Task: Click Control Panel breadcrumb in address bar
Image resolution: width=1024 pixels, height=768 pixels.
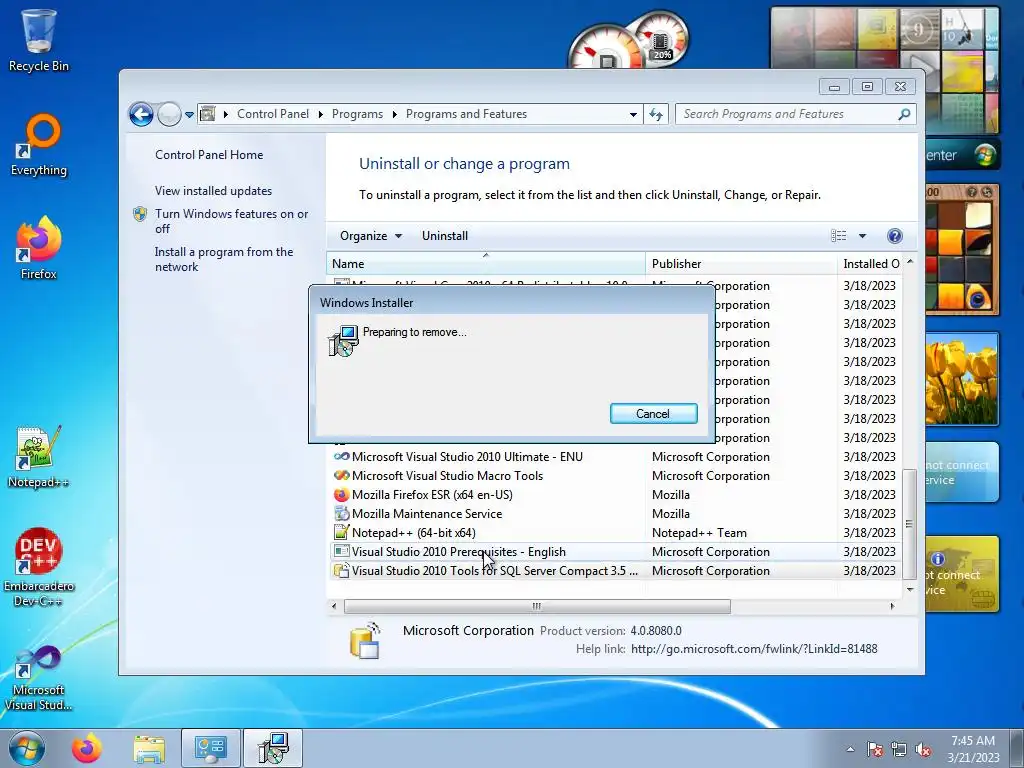Action: click(x=273, y=114)
